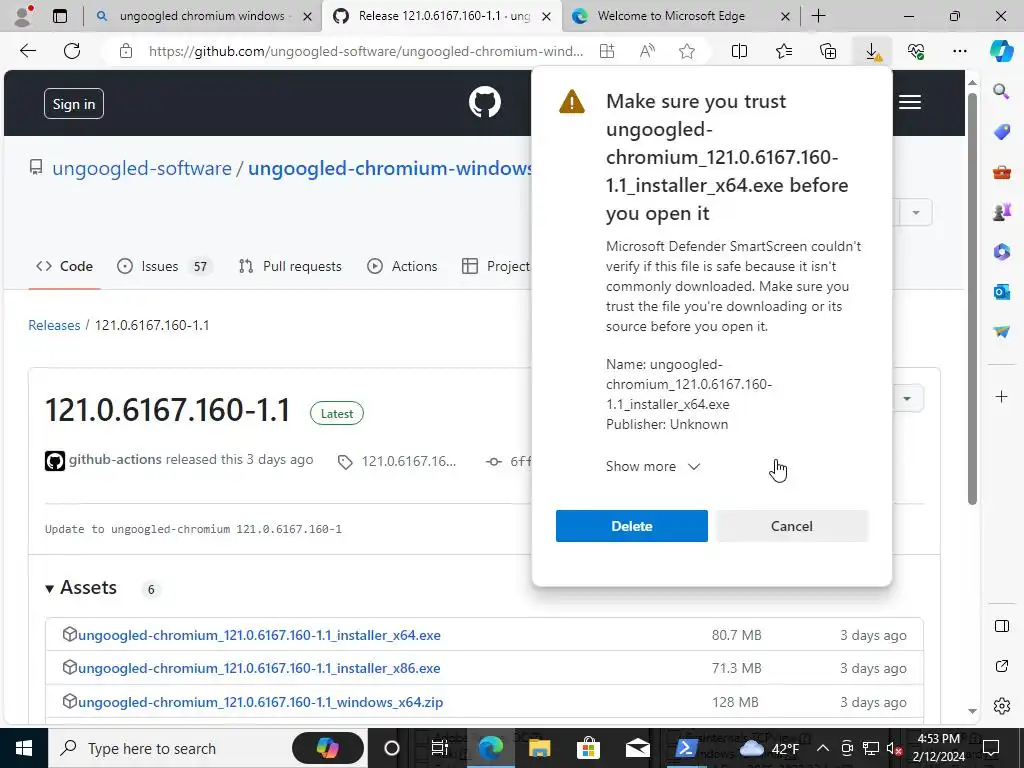1024x768 pixels.
Task: Open tab actions menu
Action: point(59,16)
